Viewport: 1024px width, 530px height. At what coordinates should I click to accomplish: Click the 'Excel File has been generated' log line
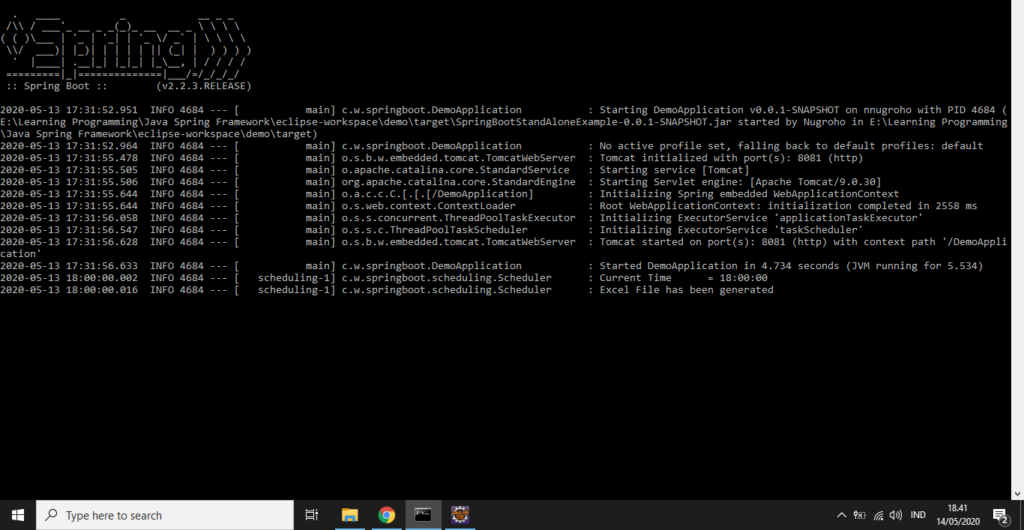(x=686, y=290)
